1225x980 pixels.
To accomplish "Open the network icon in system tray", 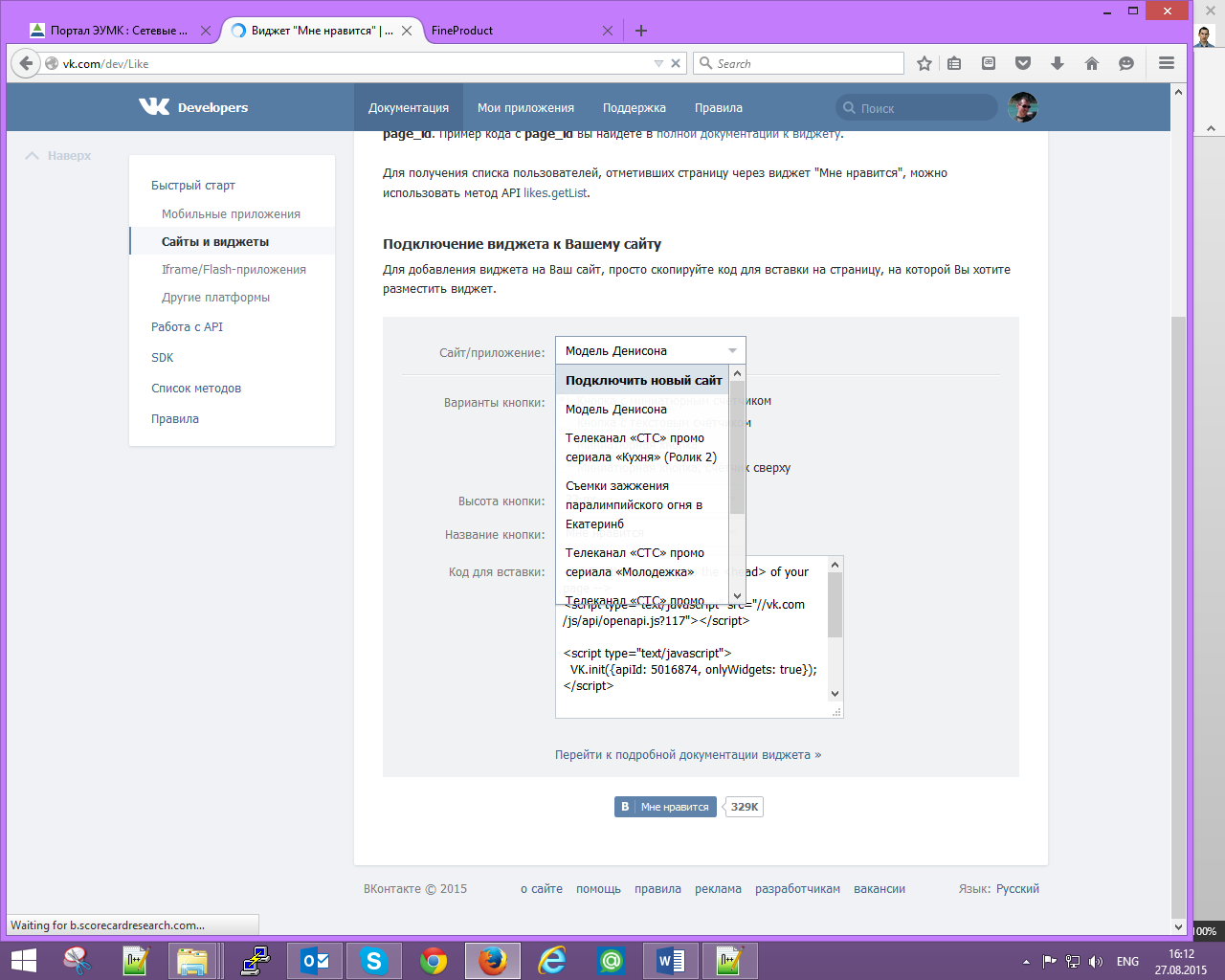I will coord(1073,961).
